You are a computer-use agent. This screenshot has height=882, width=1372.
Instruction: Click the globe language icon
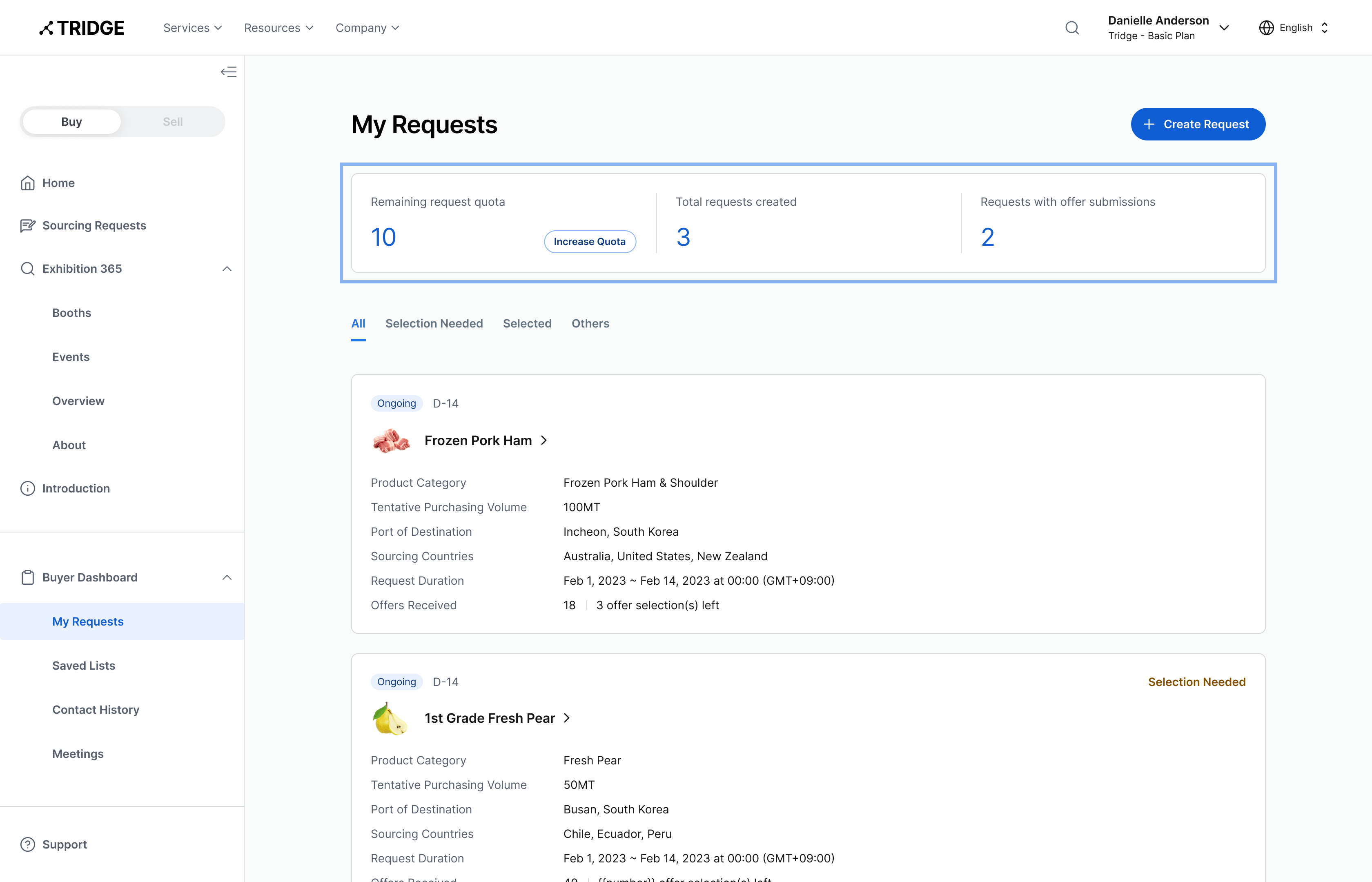1266,27
